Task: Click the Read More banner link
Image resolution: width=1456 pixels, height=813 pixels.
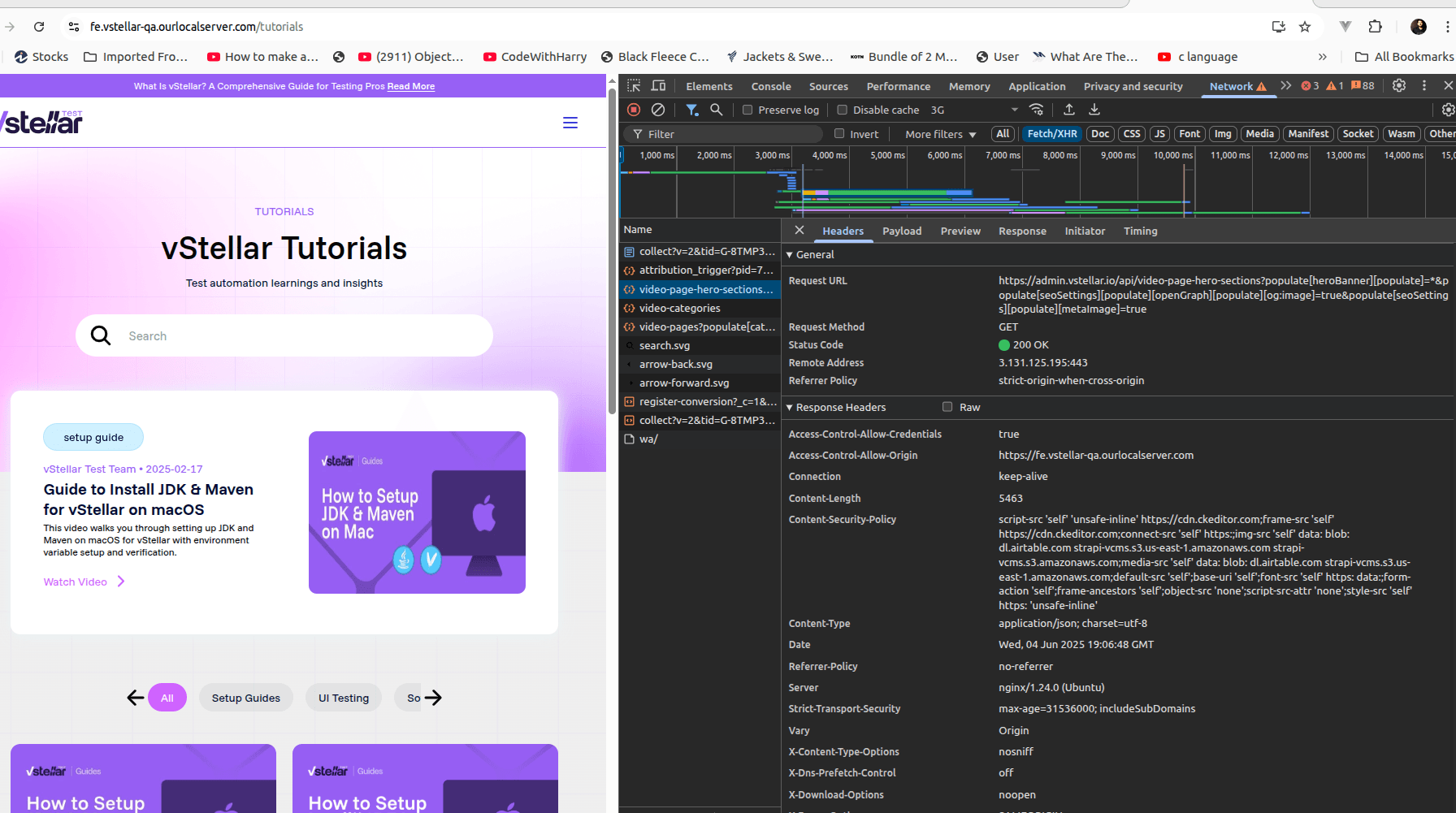Action: (411, 86)
